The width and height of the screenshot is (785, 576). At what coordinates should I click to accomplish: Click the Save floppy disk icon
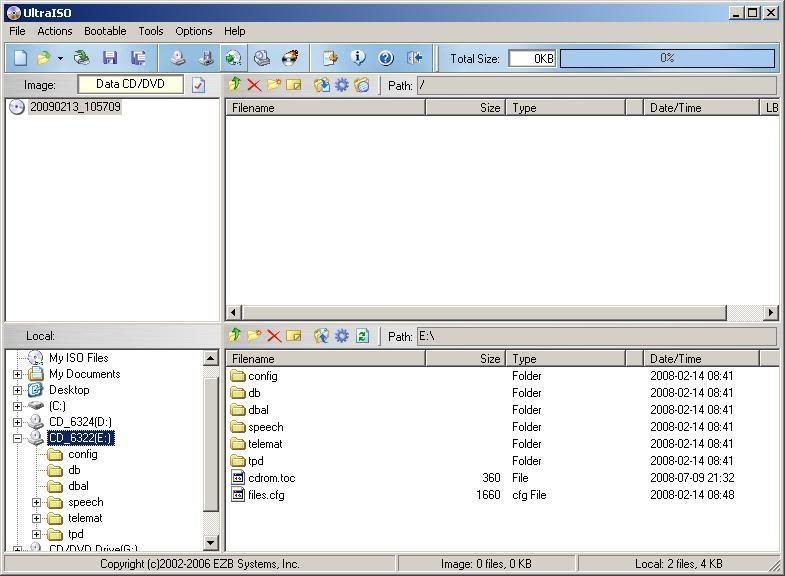[x=110, y=58]
